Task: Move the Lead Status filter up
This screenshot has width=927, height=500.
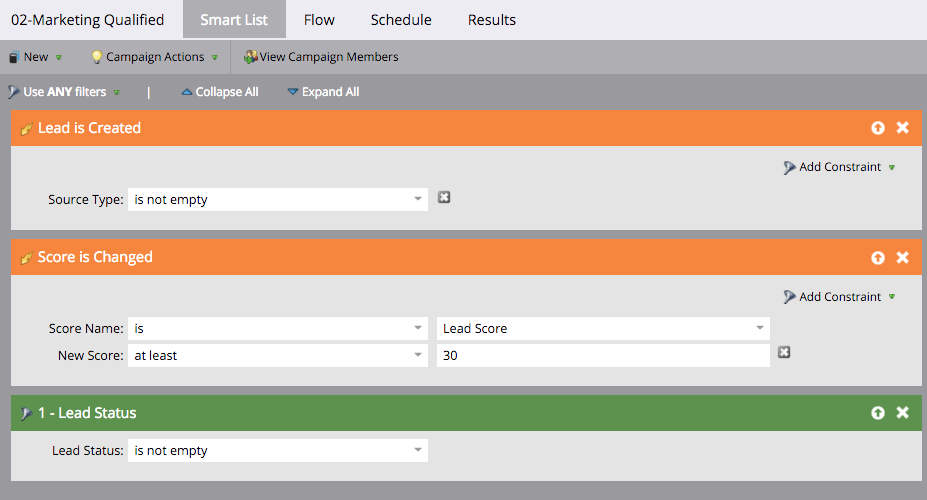Action: [x=878, y=413]
